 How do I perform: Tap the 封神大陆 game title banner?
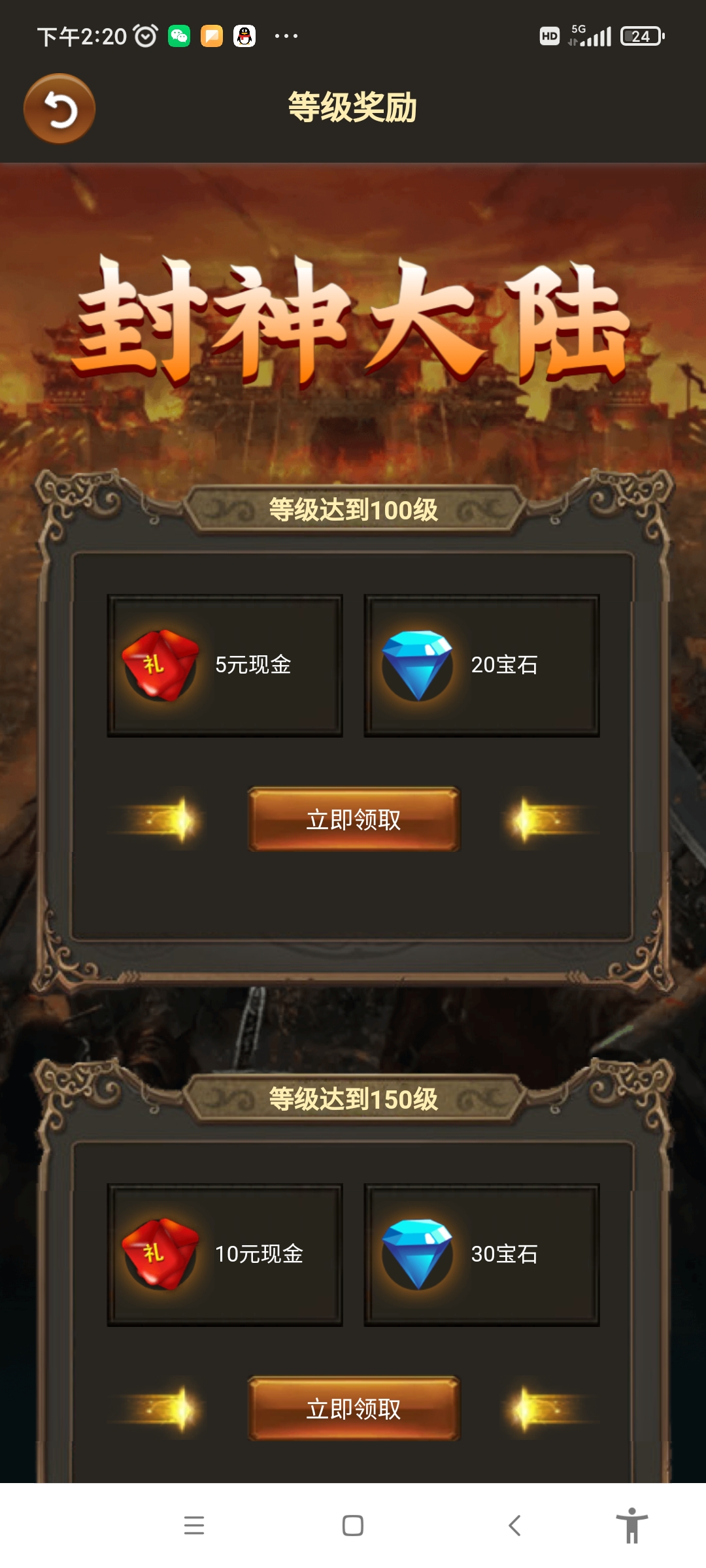(353, 320)
